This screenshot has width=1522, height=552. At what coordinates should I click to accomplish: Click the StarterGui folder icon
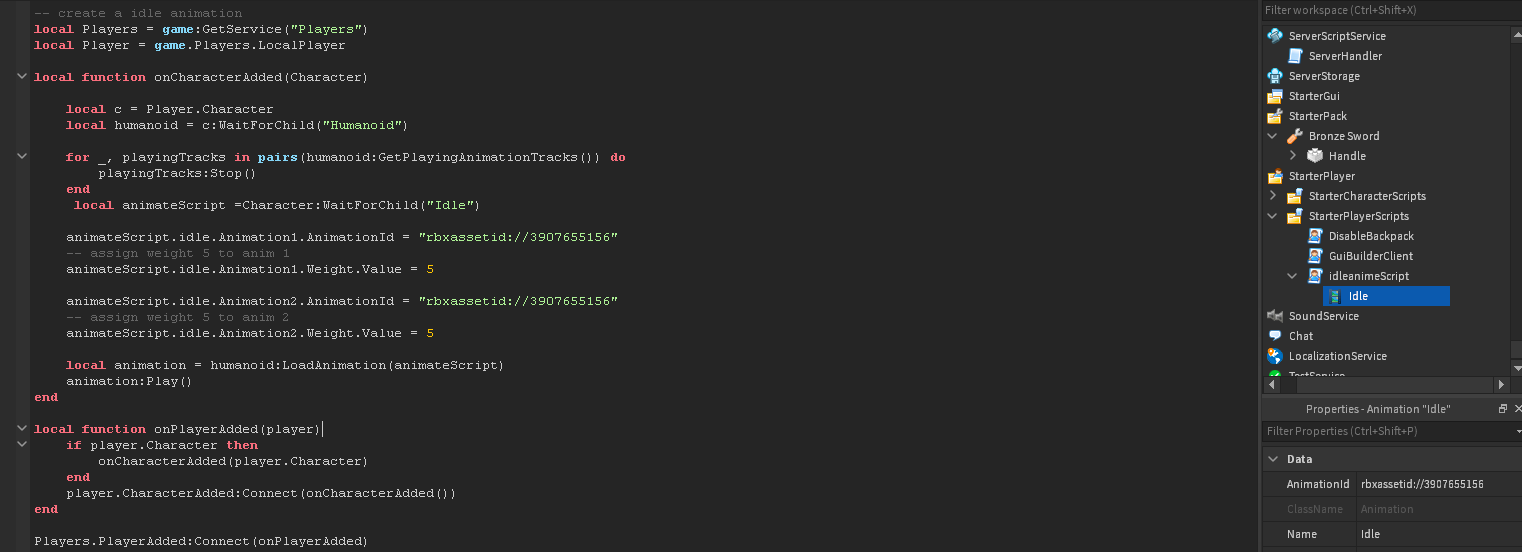(x=1275, y=96)
